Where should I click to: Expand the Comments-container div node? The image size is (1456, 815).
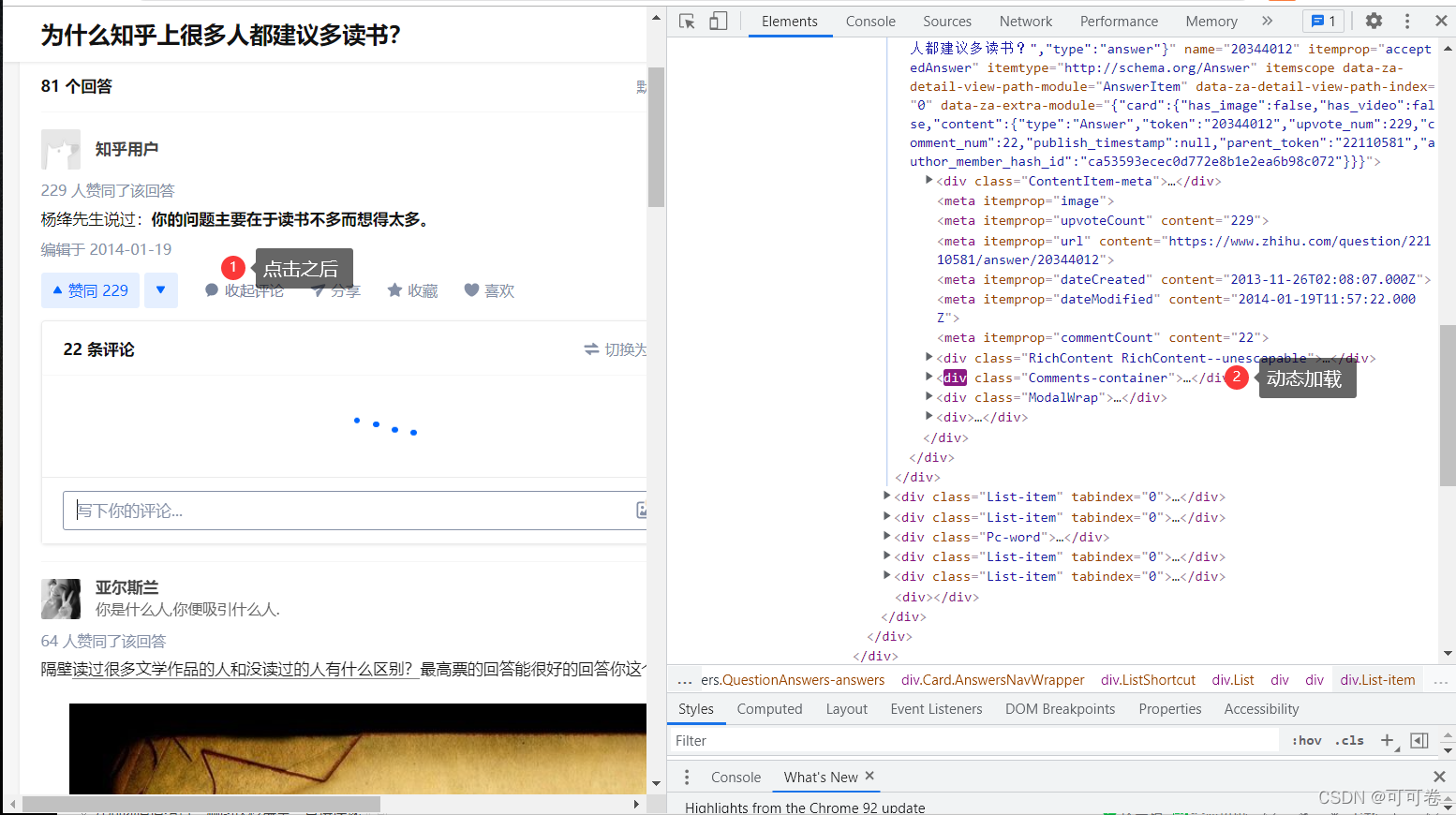(929, 377)
